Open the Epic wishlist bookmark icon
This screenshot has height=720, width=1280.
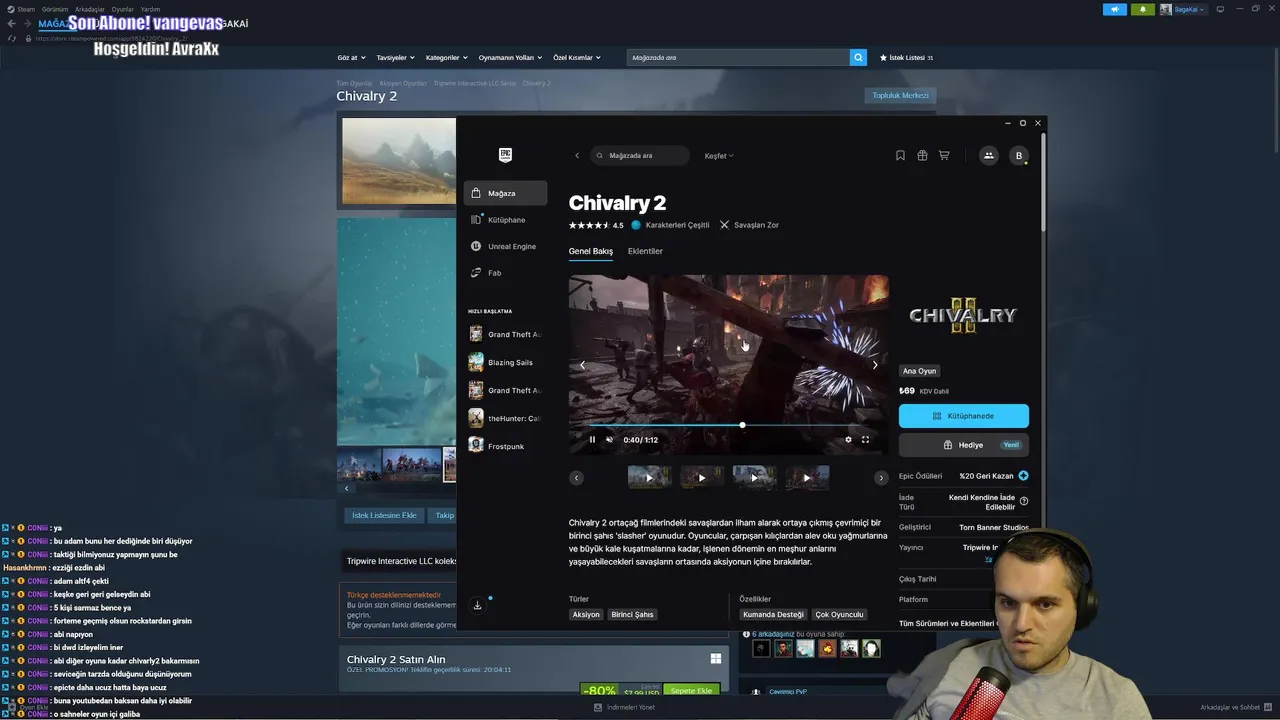point(900,155)
